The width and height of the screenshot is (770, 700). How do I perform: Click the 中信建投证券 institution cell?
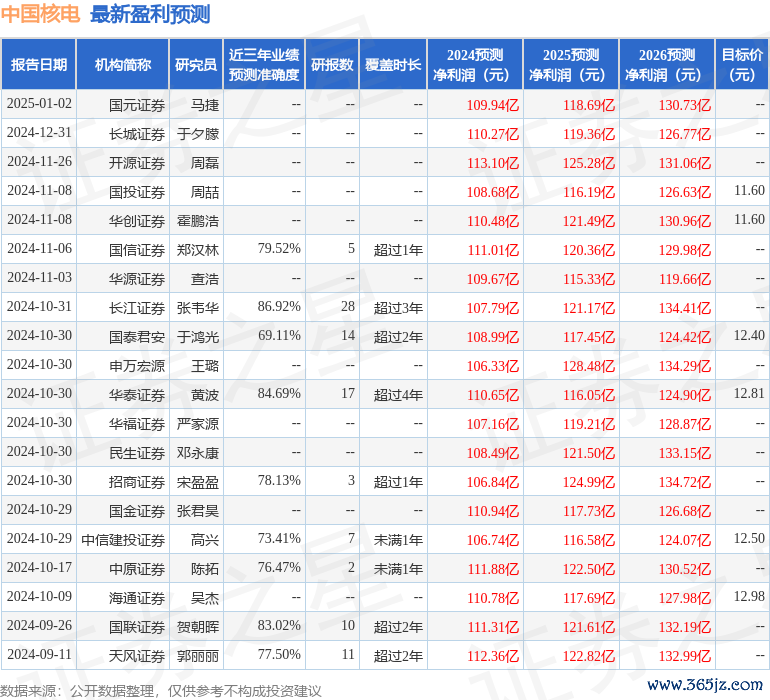tap(123, 540)
